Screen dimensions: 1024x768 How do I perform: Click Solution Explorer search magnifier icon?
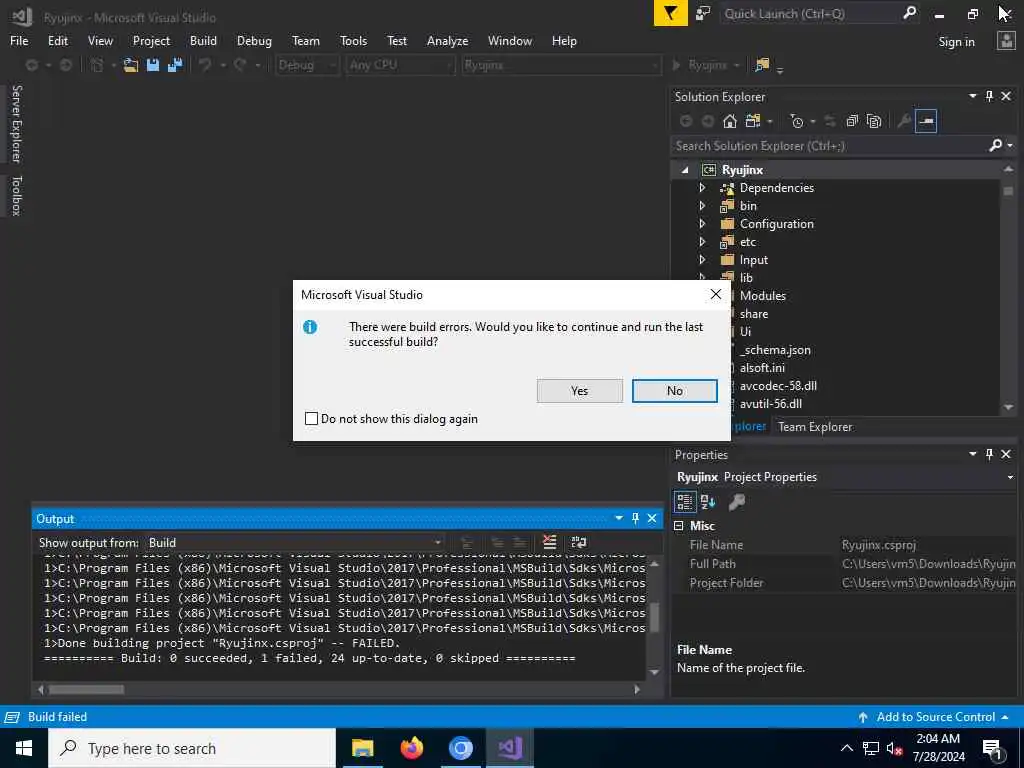pos(996,145)
